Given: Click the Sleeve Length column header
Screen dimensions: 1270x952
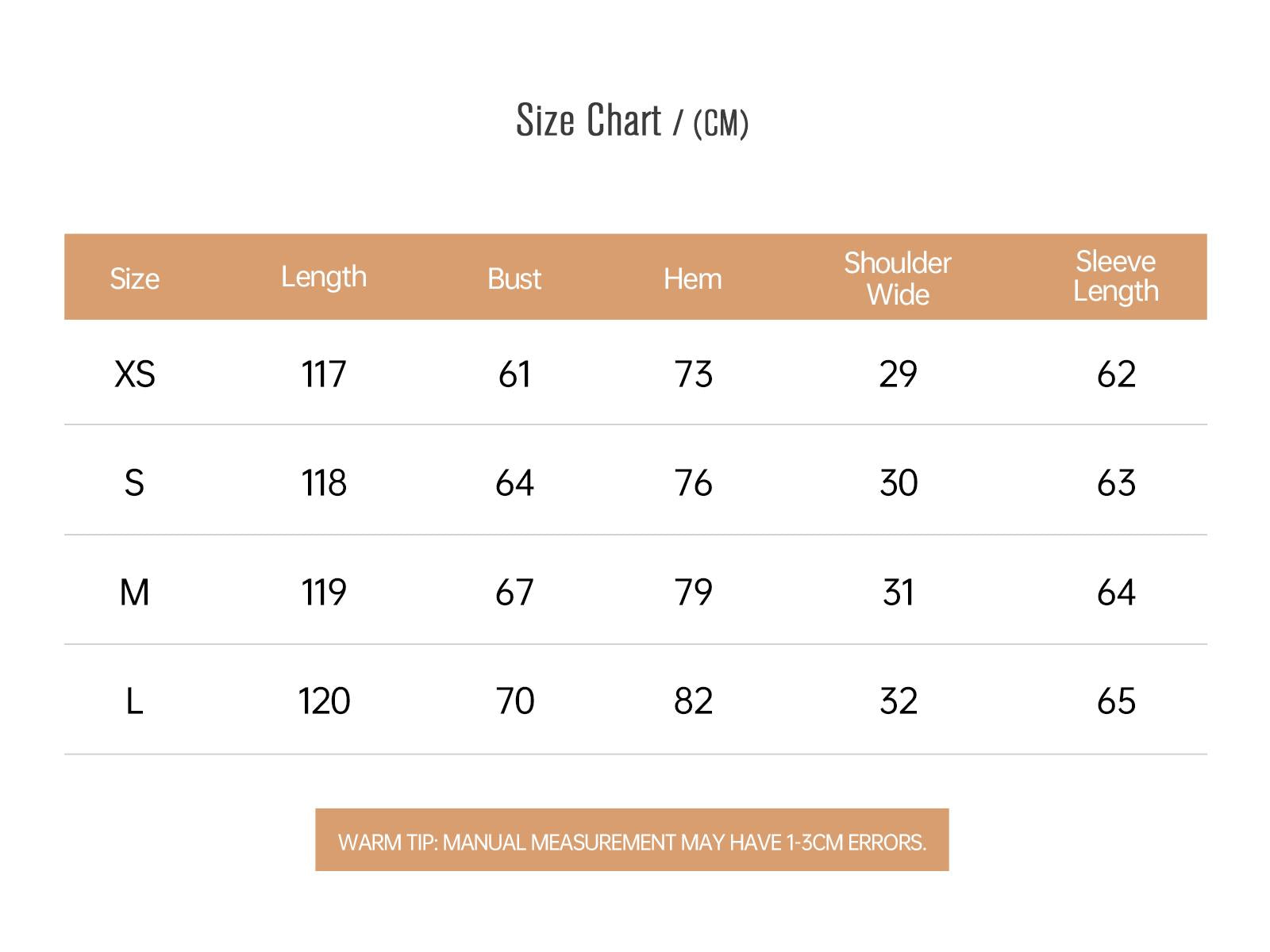Looking at the screenshot, I should (x=1116, y=276).
